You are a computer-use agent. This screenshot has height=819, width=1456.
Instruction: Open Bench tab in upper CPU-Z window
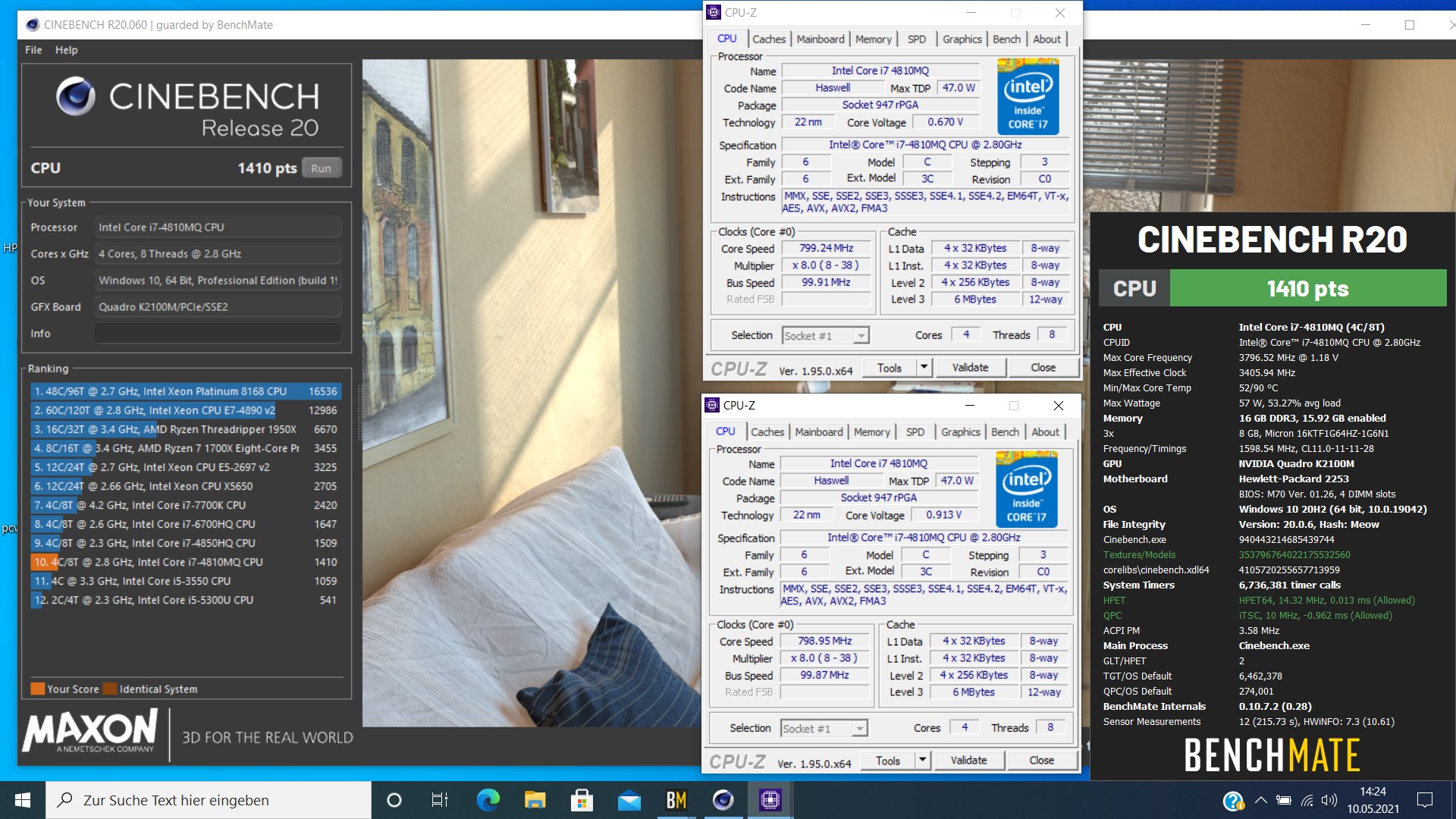[1007, 39]
